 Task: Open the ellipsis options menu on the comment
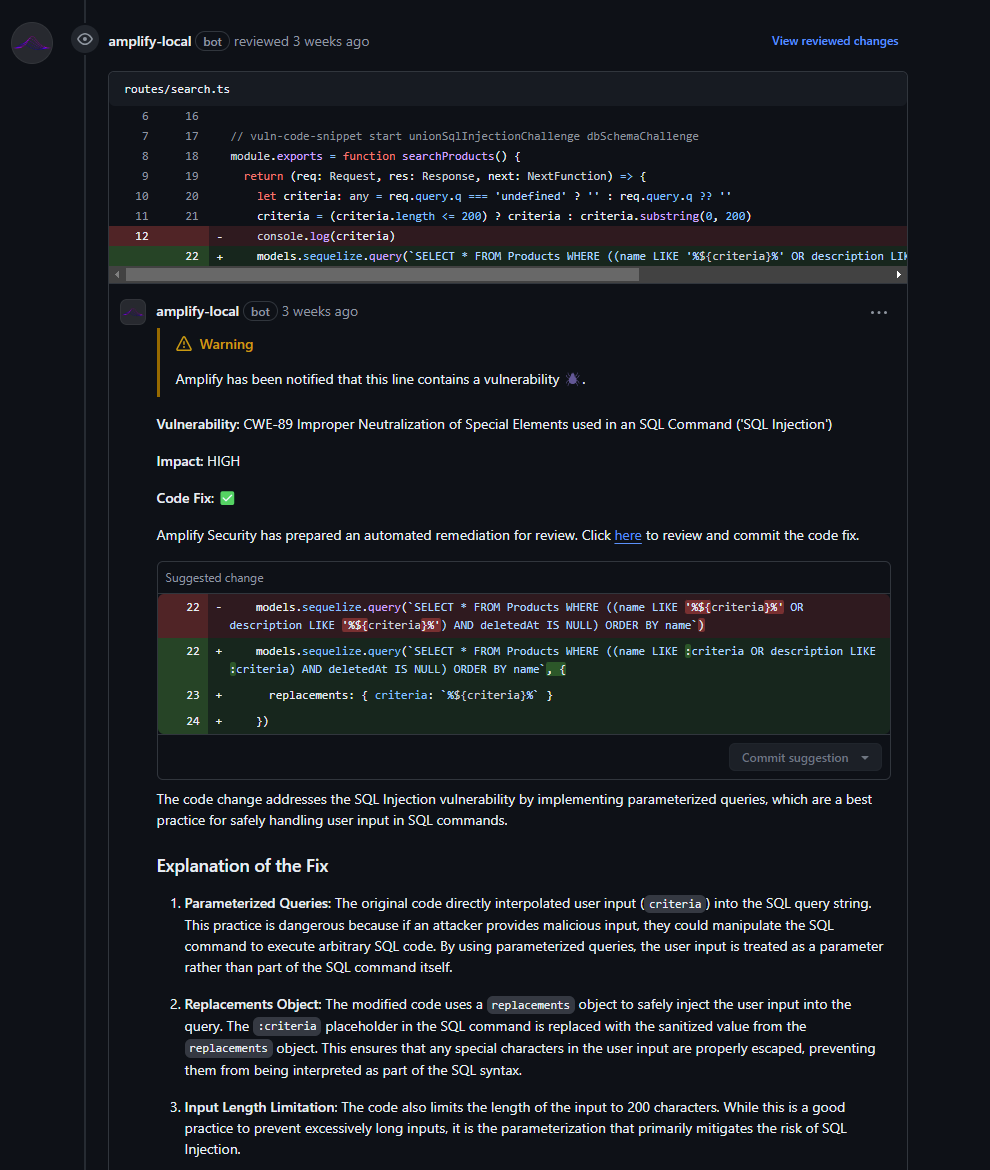pos(878,312)
